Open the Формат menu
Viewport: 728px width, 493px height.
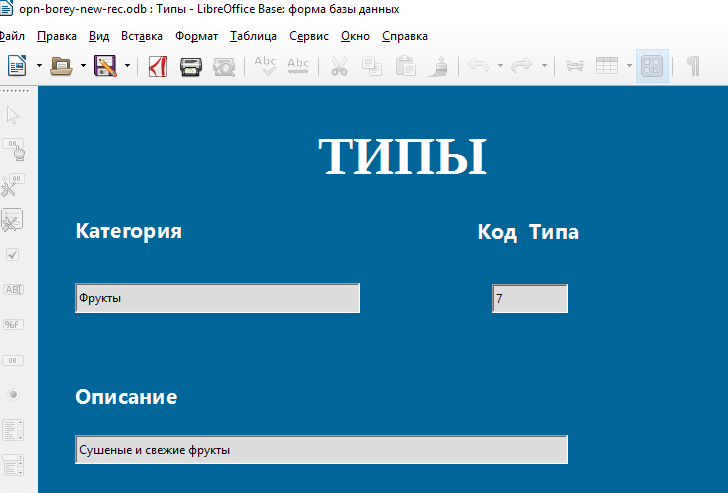pyautogui.click(x=196, y=36)
